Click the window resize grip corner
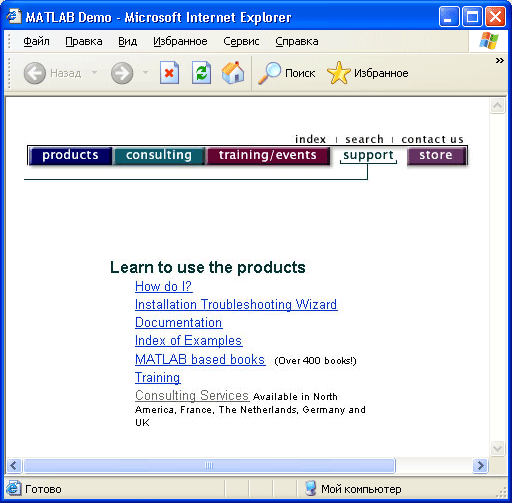 501,492
